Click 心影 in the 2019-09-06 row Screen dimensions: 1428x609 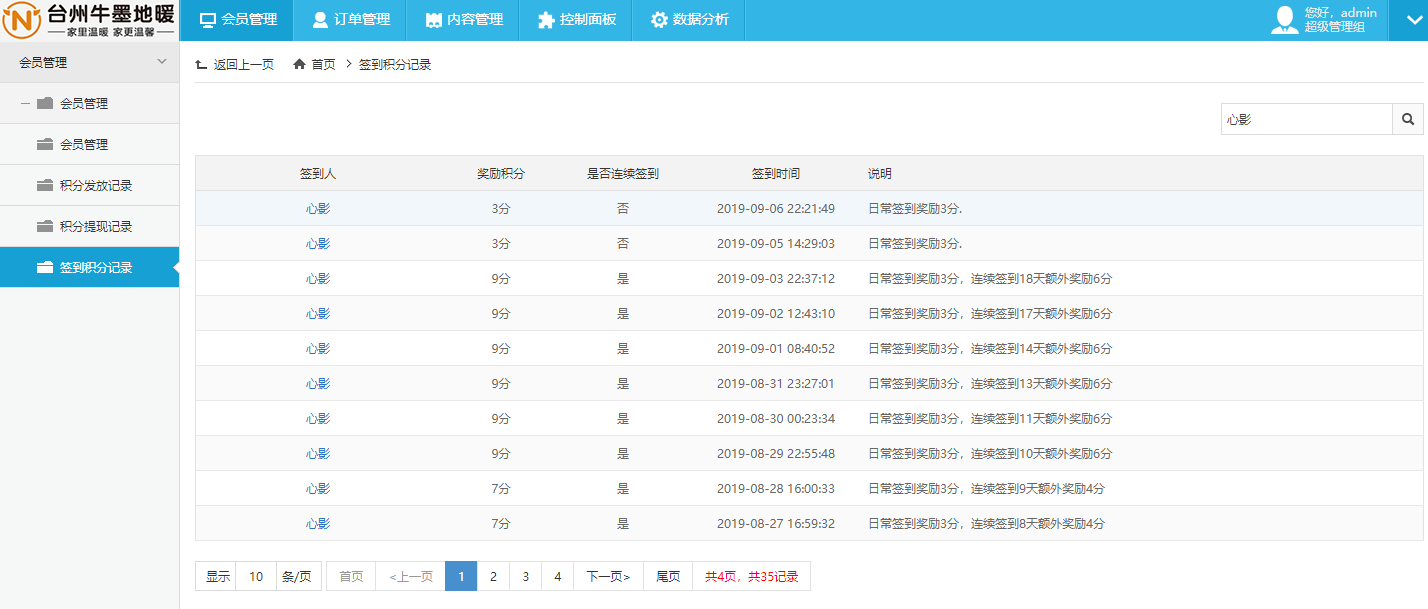318,208
